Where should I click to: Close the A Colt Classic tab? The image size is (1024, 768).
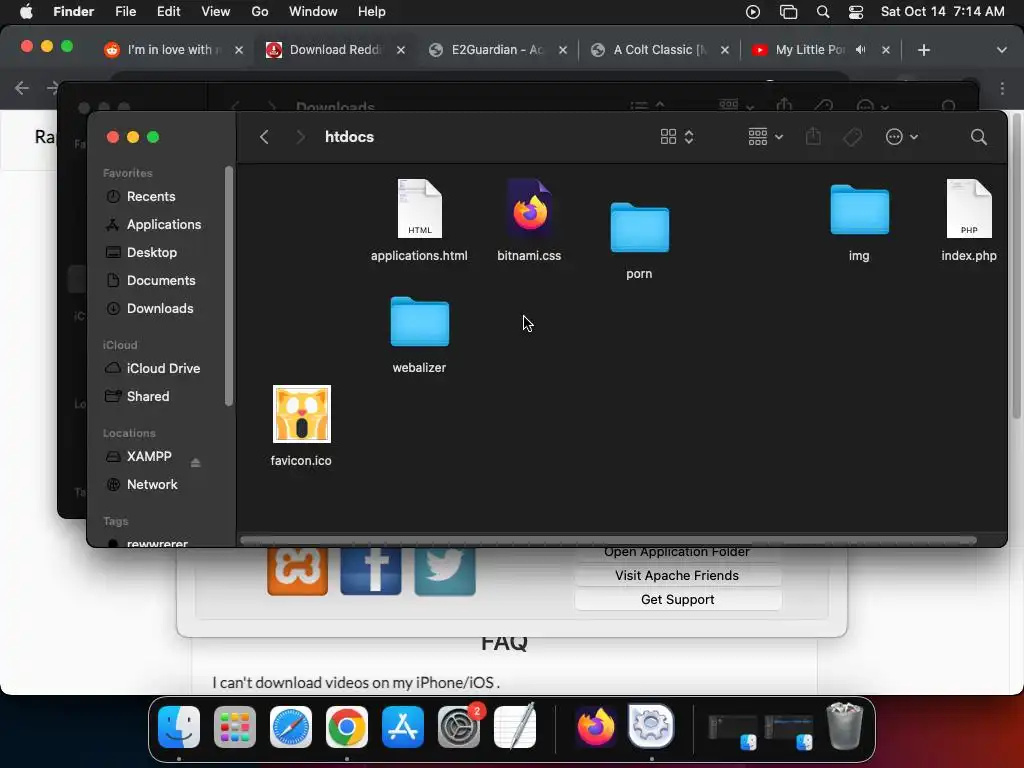tap(725, 50)
